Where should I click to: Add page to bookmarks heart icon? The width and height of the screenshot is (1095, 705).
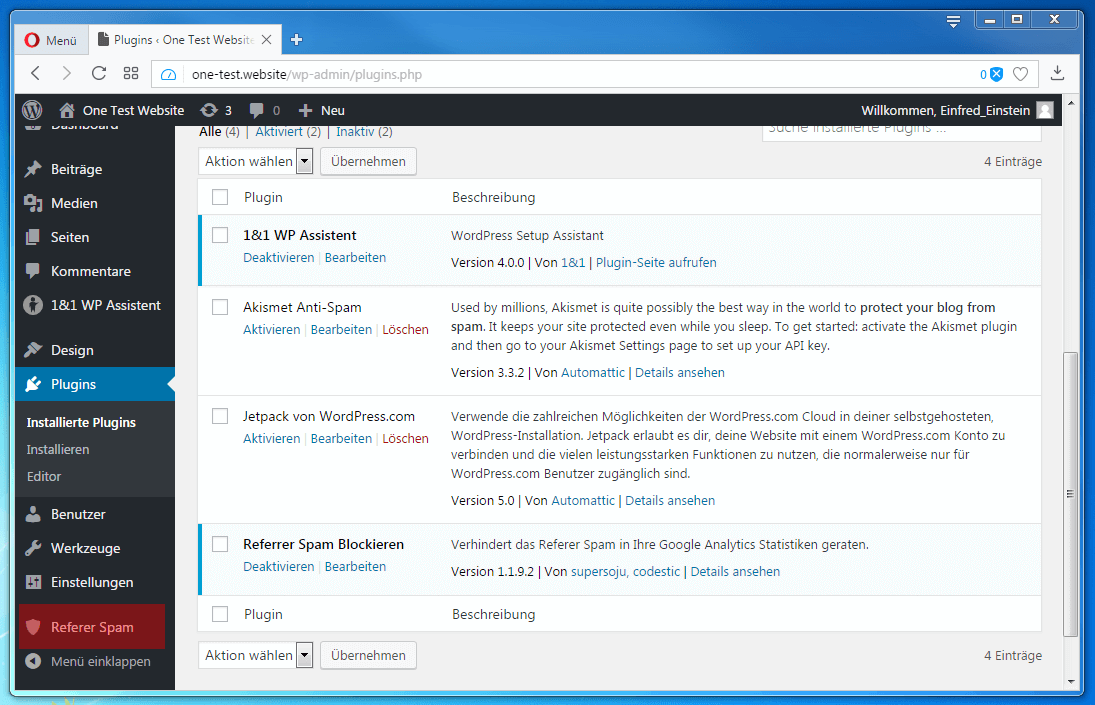(1020, 74)
